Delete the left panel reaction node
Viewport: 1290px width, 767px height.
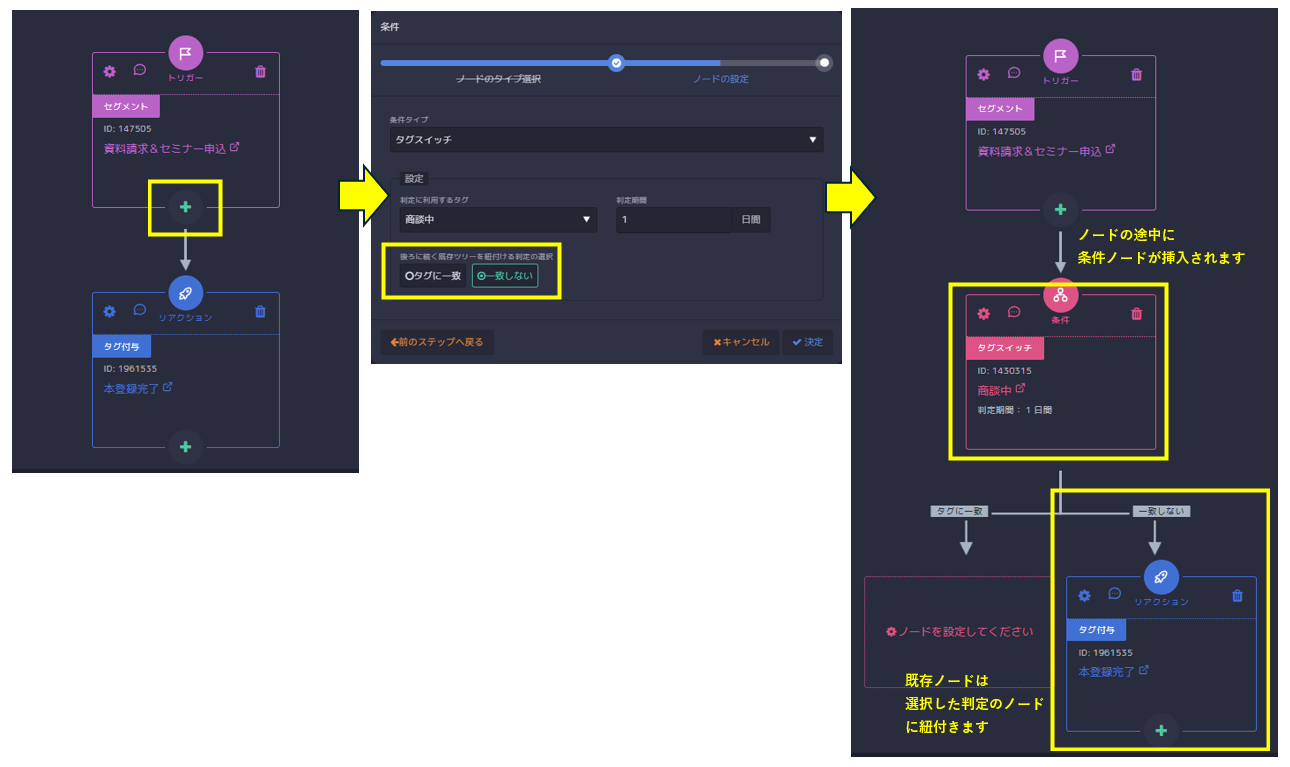(x=261, y=311)
